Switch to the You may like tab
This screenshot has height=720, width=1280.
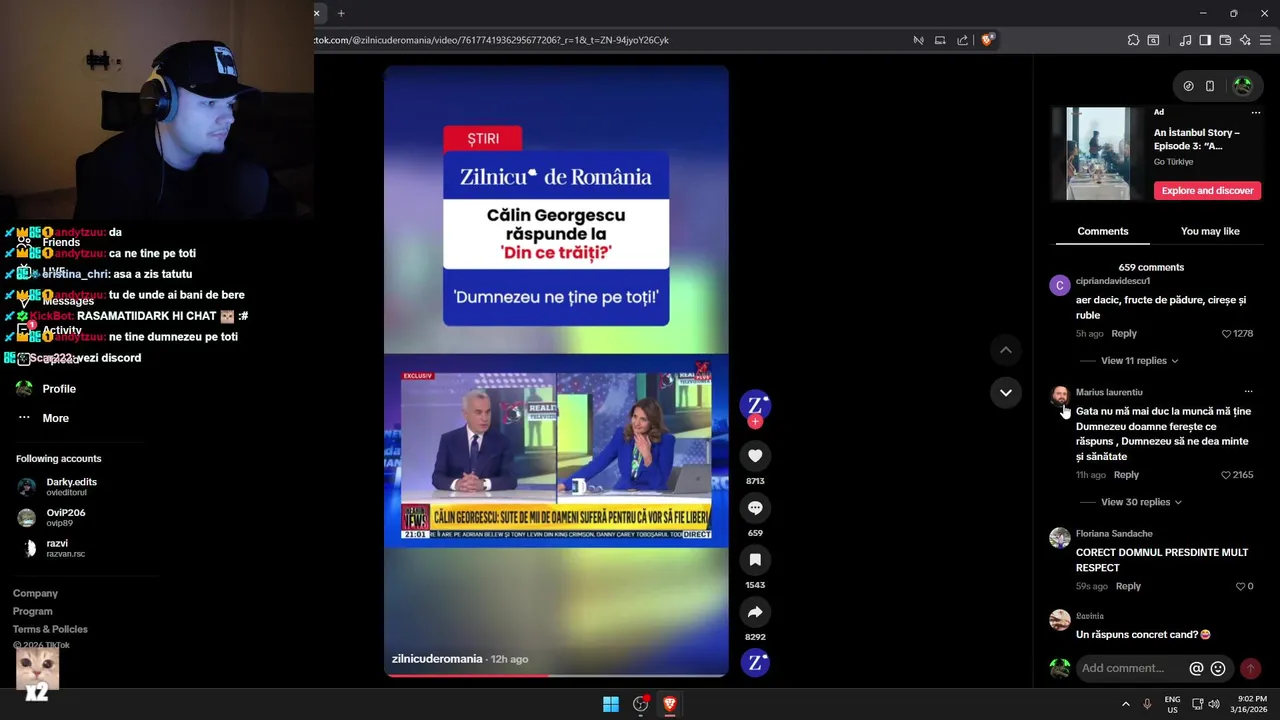[1210, 231]
